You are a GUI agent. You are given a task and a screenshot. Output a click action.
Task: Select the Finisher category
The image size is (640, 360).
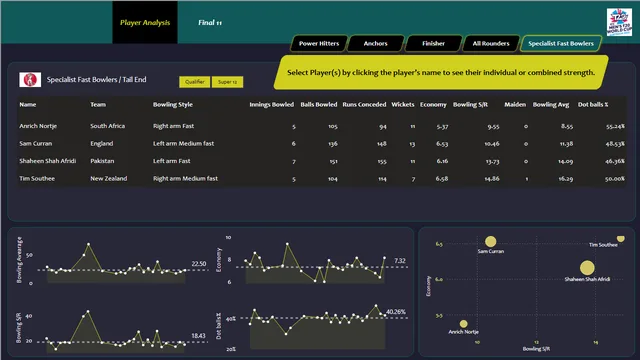tap(433, 43)
